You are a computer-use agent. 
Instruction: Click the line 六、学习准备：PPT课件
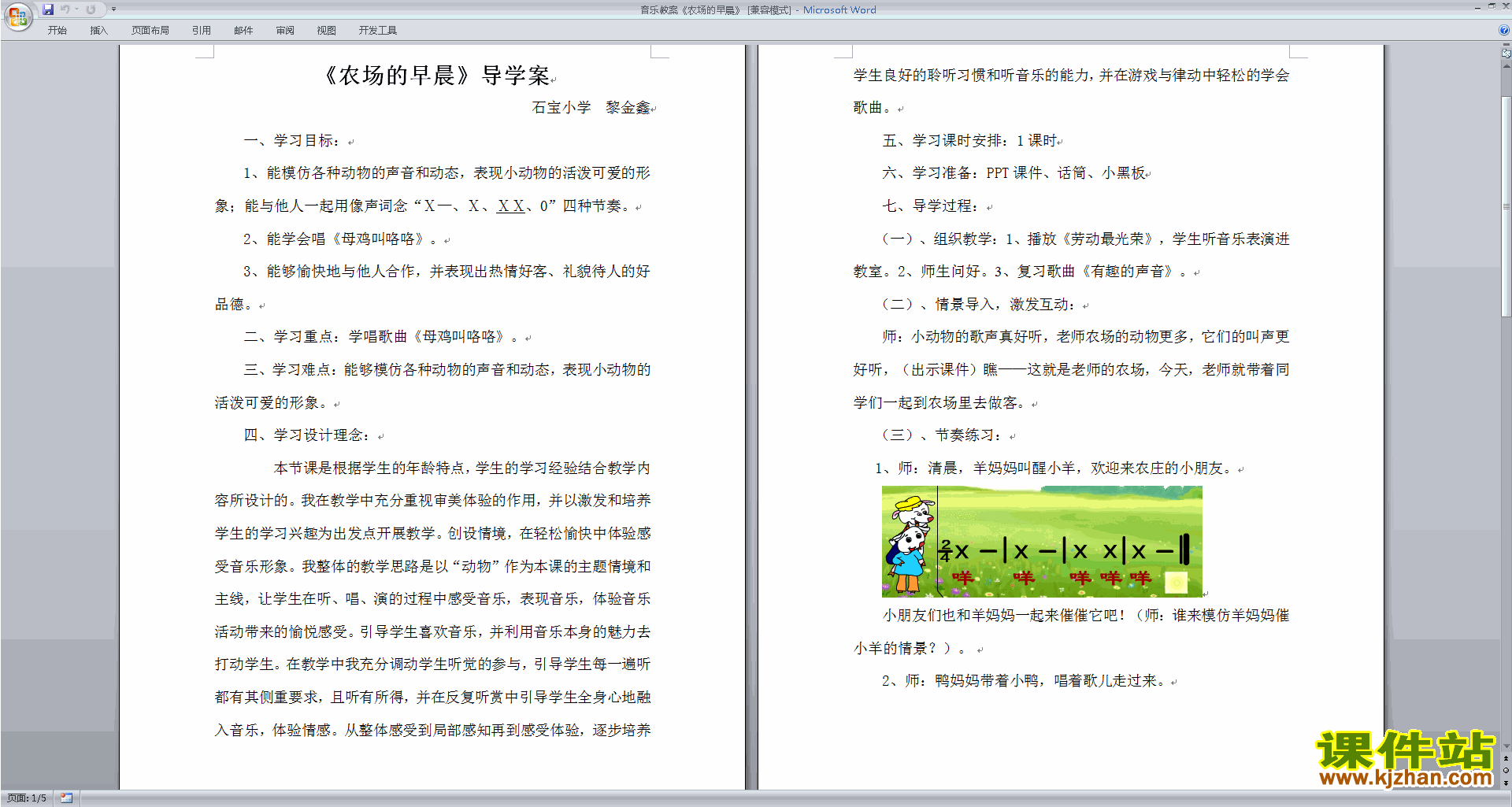click(x=1014, y=173)
